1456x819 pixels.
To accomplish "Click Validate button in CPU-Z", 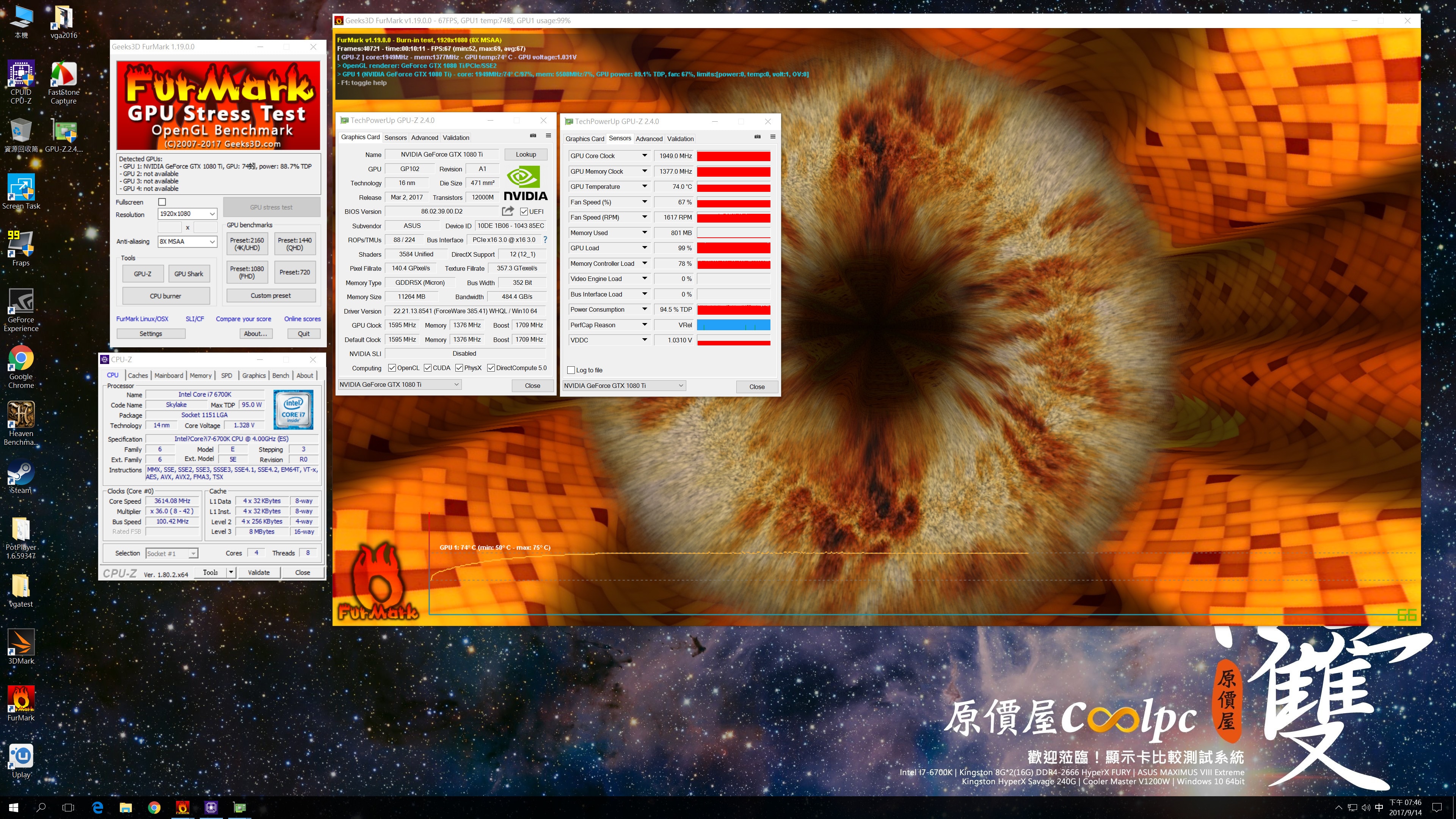I will pyautogui.click(x=259, y=573).
